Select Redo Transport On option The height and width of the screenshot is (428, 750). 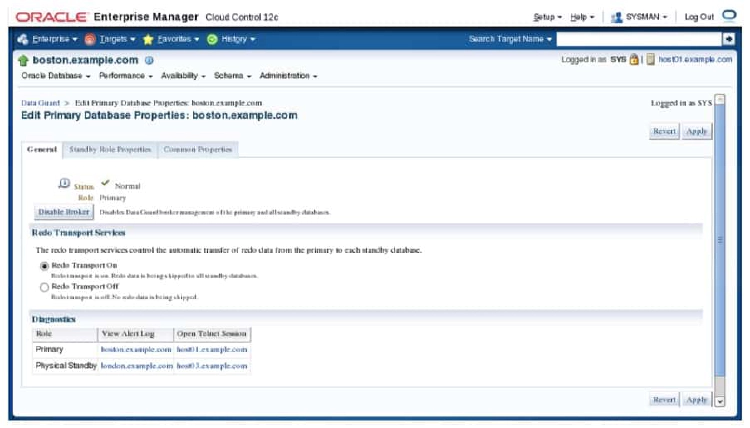click(x=44, y=266)
